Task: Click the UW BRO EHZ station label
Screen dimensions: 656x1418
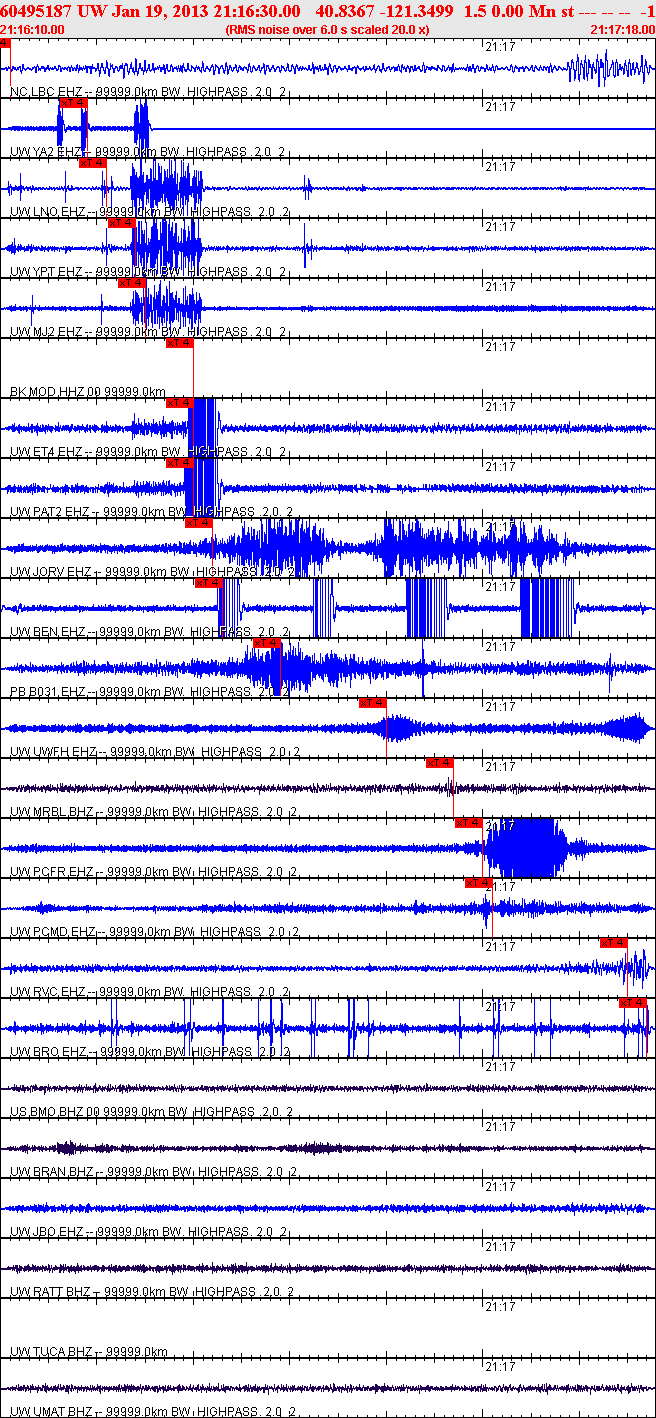Action: coord(151,1052)
